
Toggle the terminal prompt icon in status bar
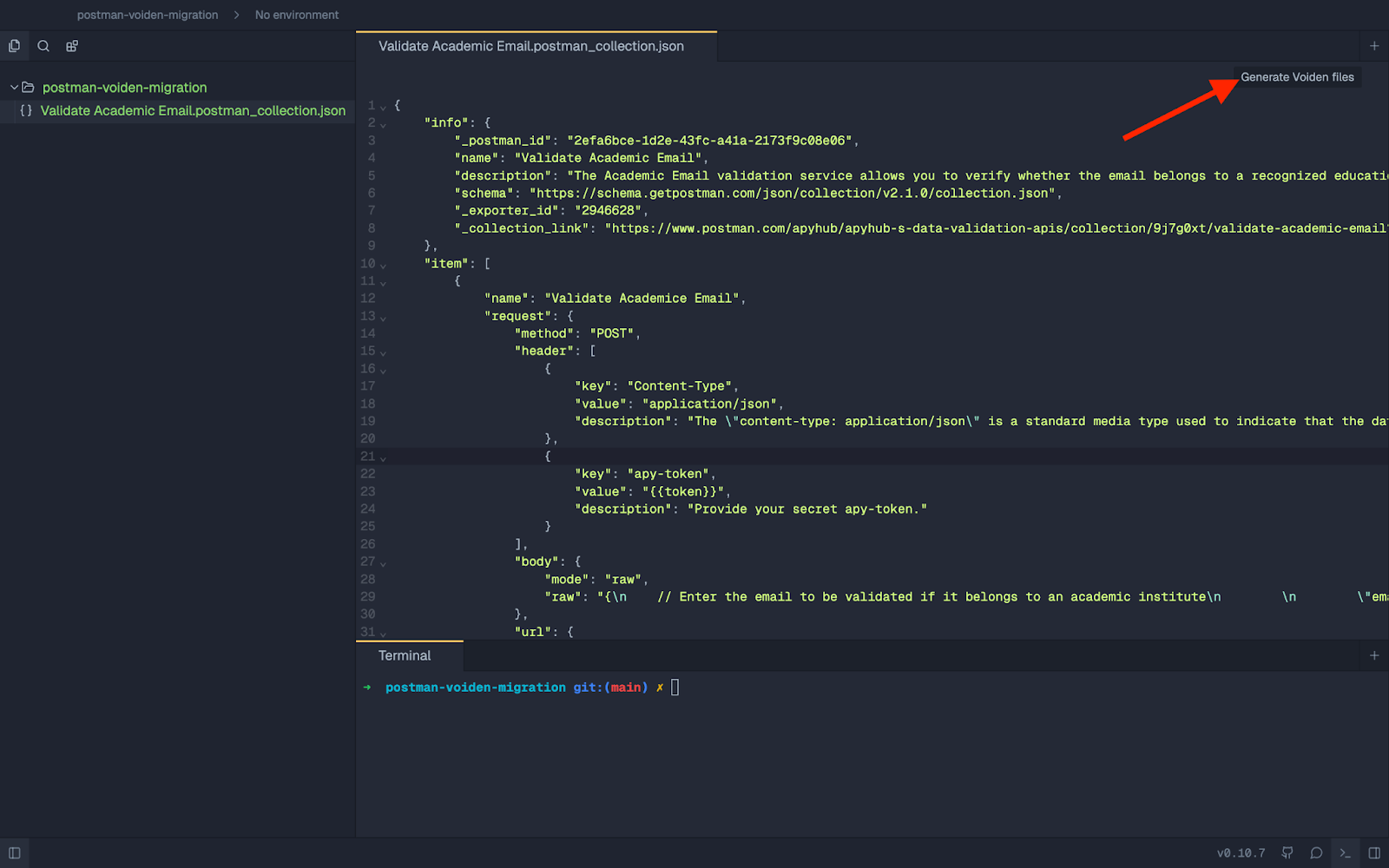[x=1345, y=853]
